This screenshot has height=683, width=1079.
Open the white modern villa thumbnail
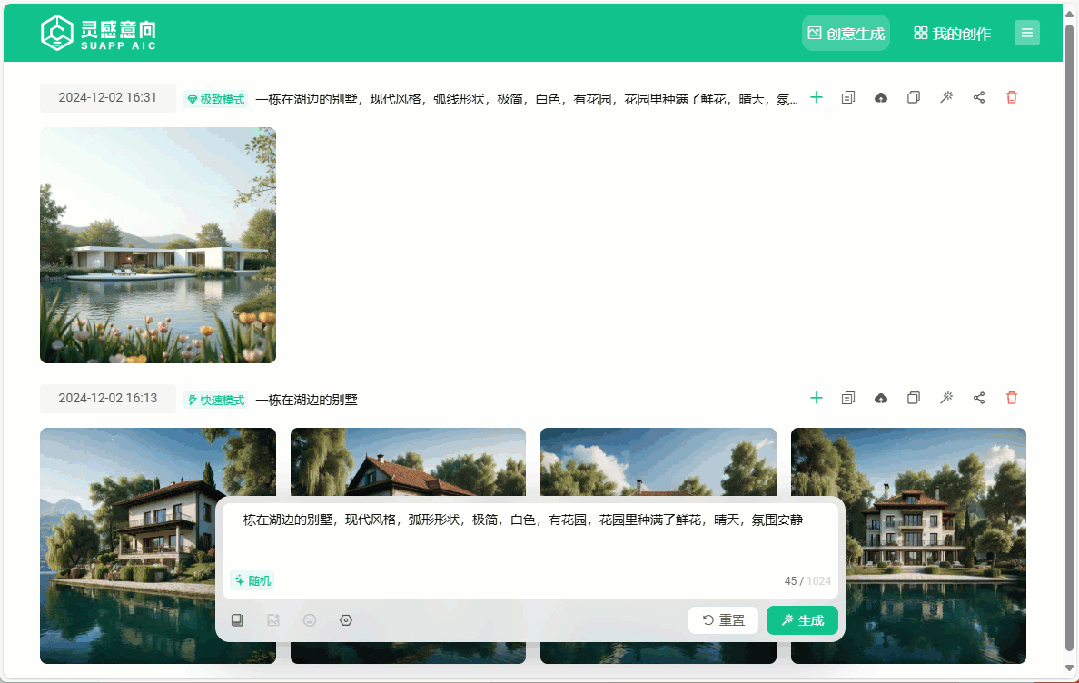(x=158, y=245)
